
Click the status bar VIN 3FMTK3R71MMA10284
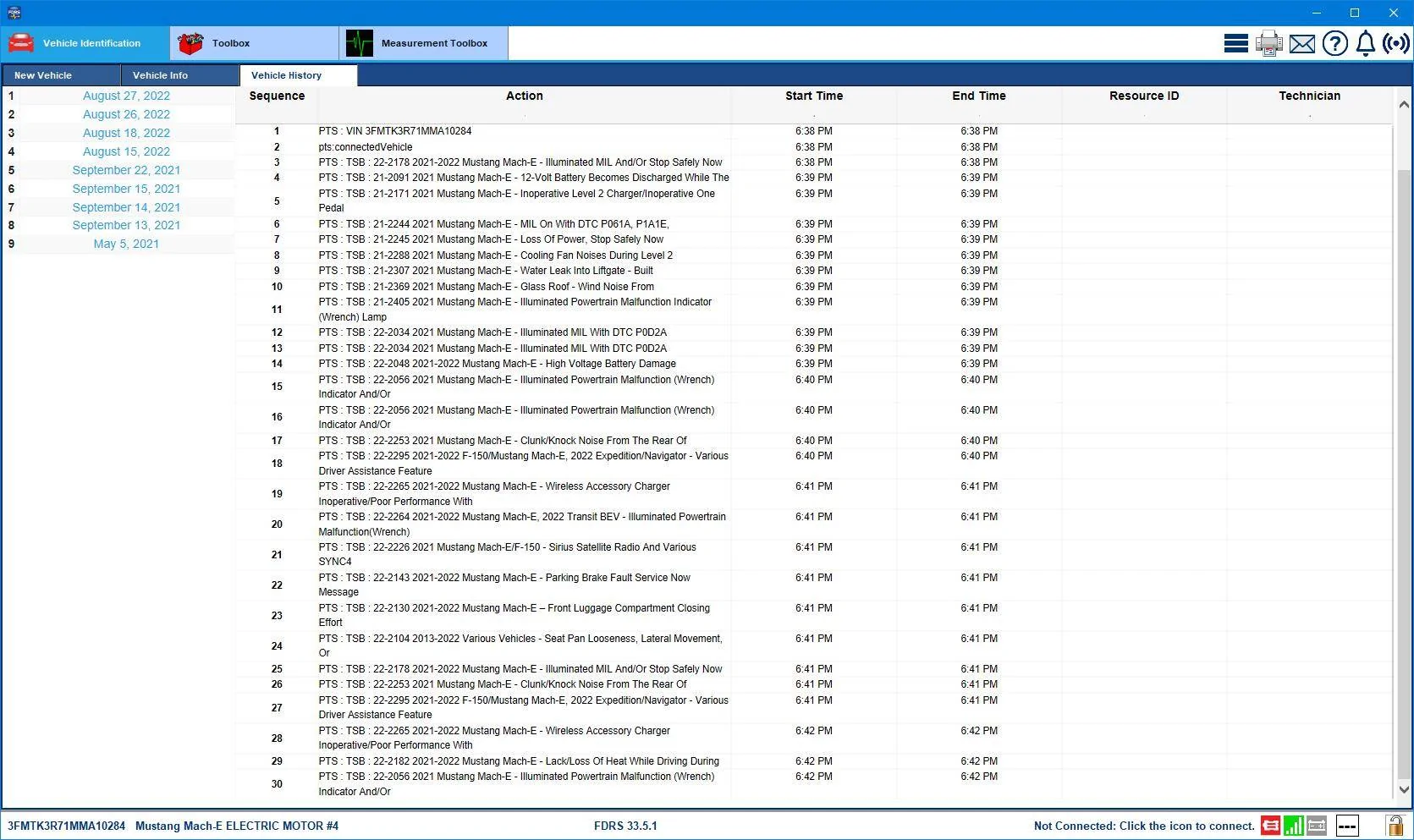(66, 826)
